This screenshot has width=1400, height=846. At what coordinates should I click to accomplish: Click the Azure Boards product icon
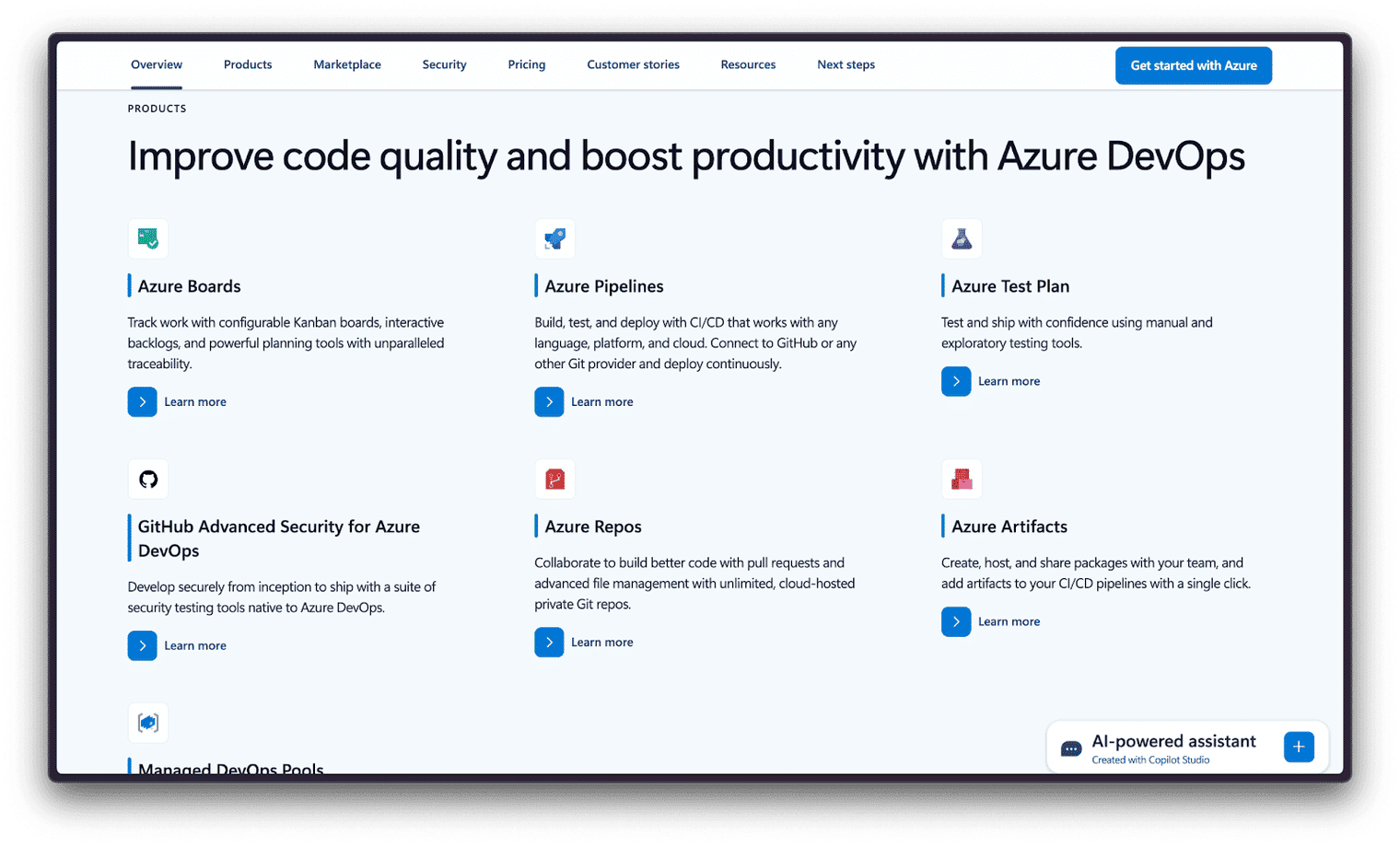[148, 238]
